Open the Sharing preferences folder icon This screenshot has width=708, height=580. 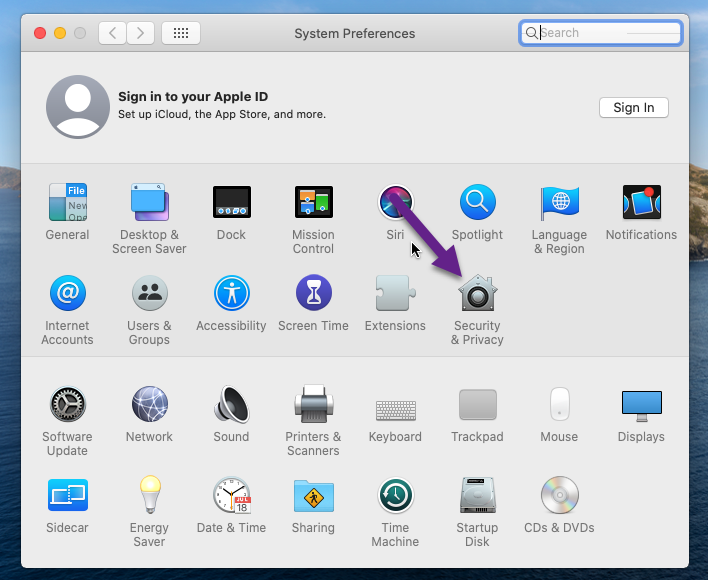pos(313,496)
